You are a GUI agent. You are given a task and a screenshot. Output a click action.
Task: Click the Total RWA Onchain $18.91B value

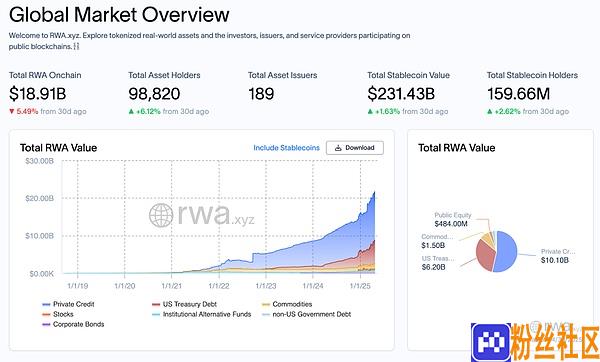[38, 94]
